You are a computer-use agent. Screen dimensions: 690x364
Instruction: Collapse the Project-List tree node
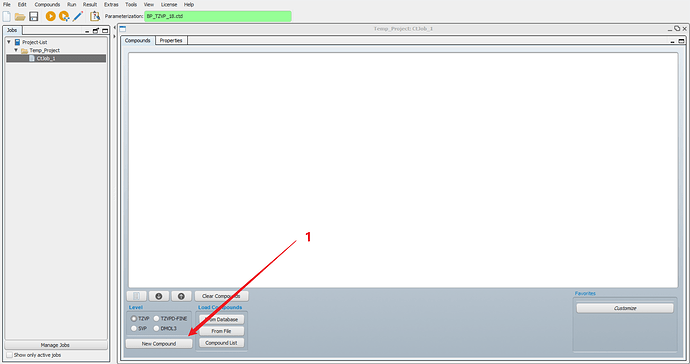(9, 42)
